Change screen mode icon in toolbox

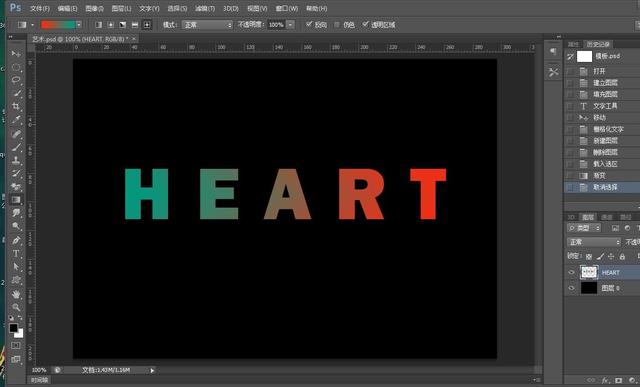[x=16, y=359]
